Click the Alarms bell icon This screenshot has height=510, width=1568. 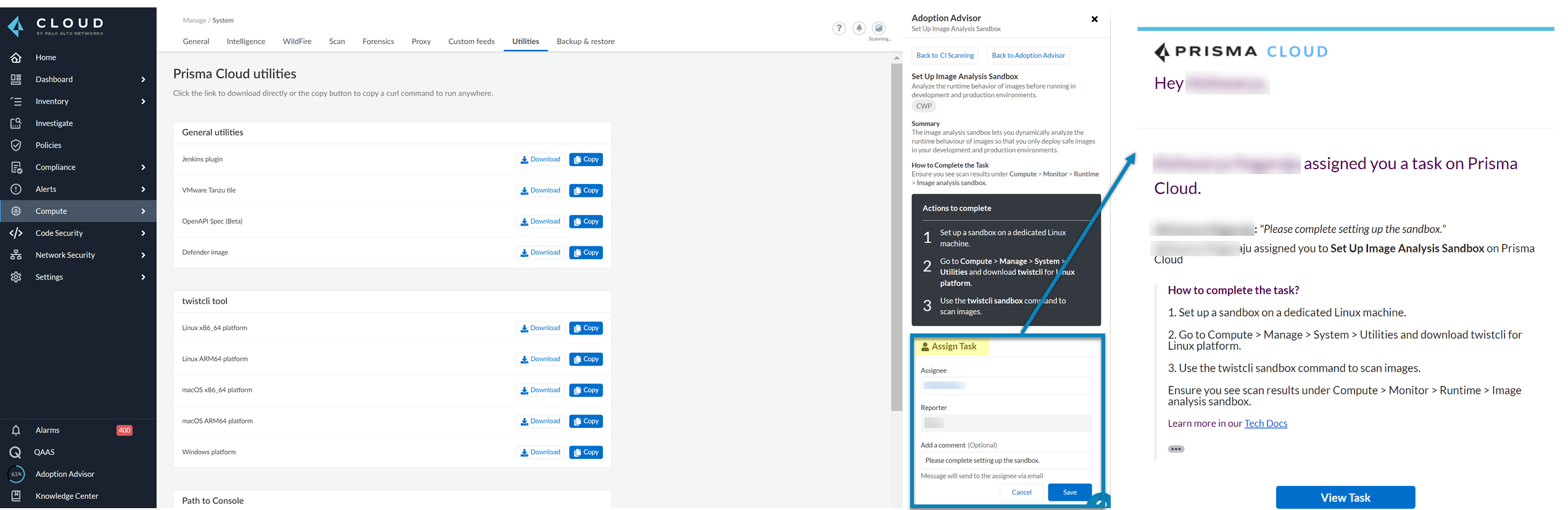click(x=16, y=430)
